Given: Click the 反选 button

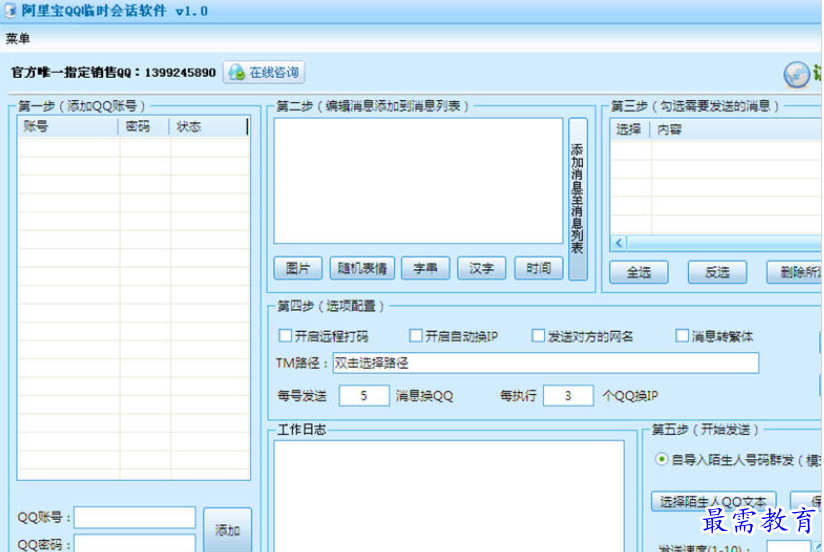Looking at the screenshot, I should click(717, 272).
